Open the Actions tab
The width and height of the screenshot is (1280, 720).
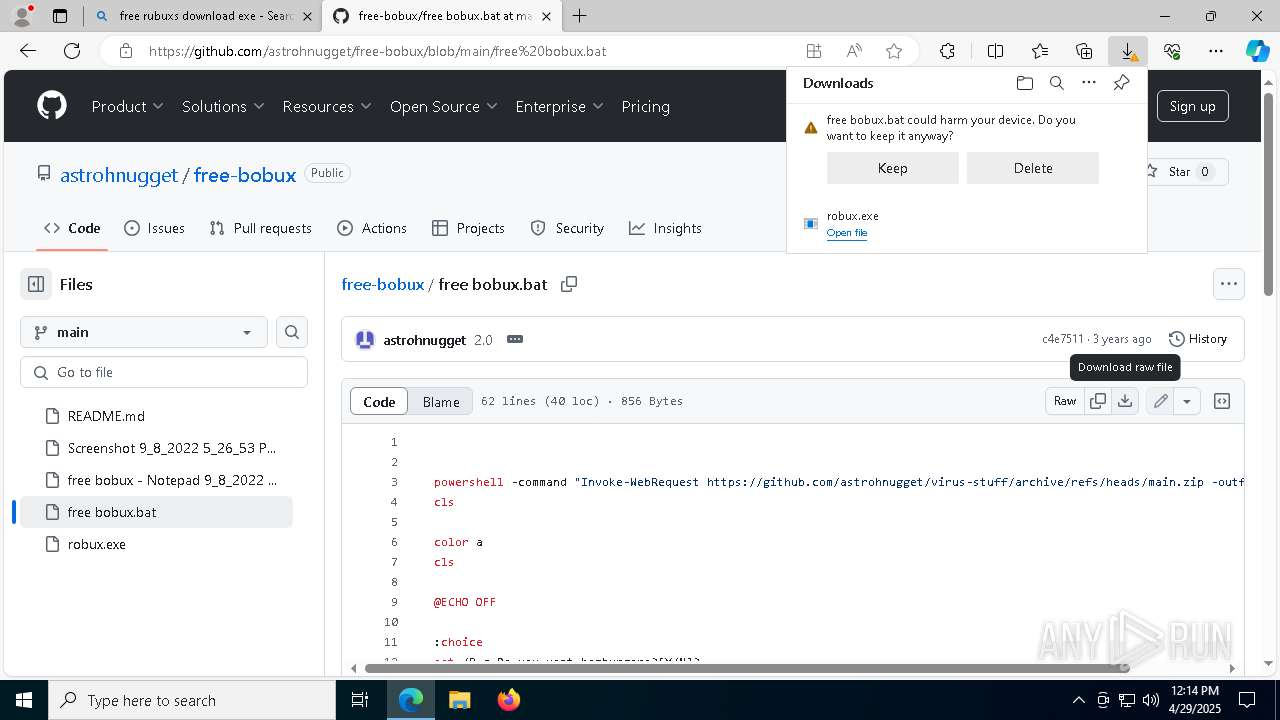click(x=372, y=228)
